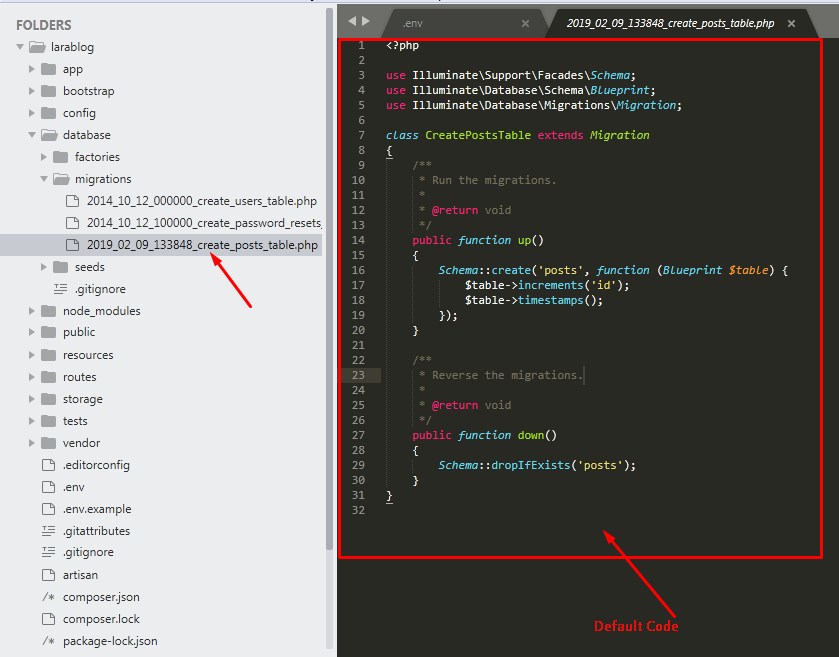Expand the factories folder arrow
This screenshot has width=839, height=657.
(x=44, y=157)
